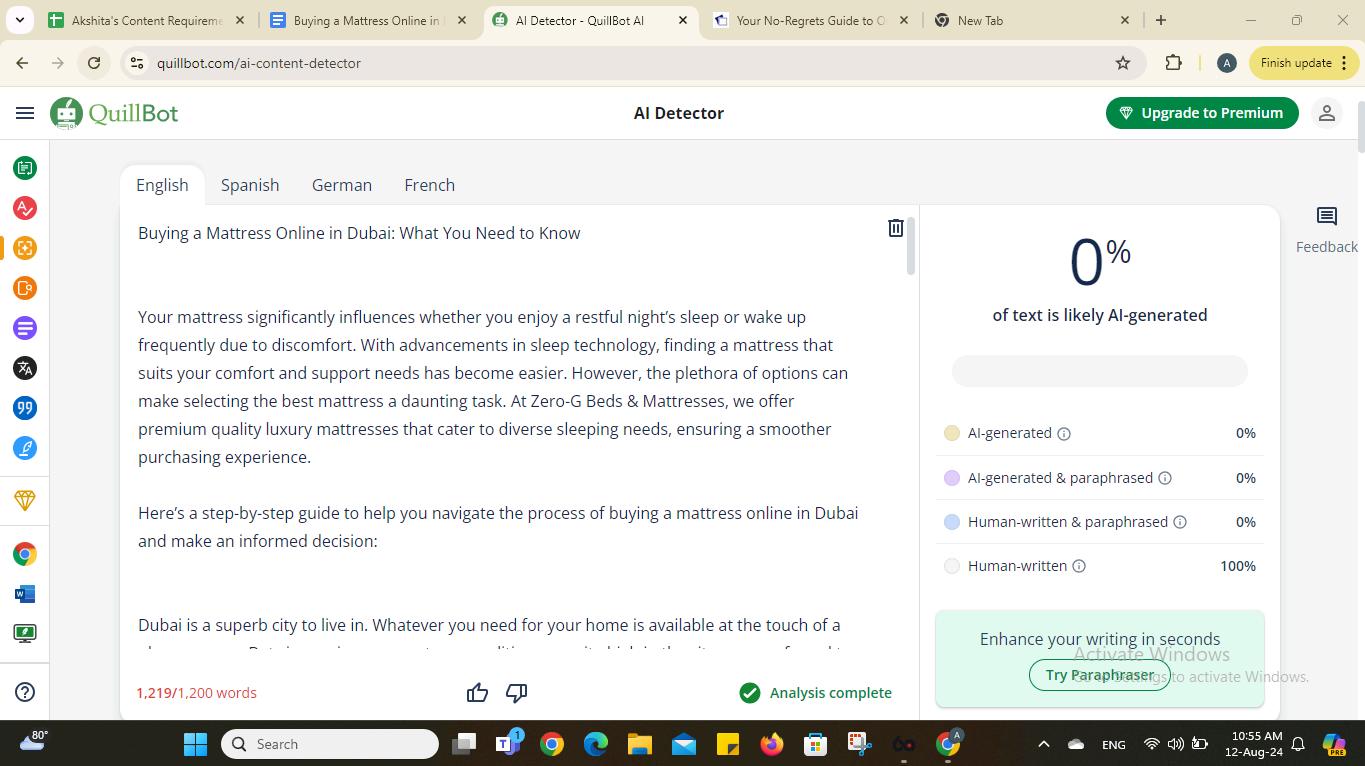Switch to Buying a Mattress Online document tab
The height and width of the screenshot is (766, 1365).
(367, 20)
